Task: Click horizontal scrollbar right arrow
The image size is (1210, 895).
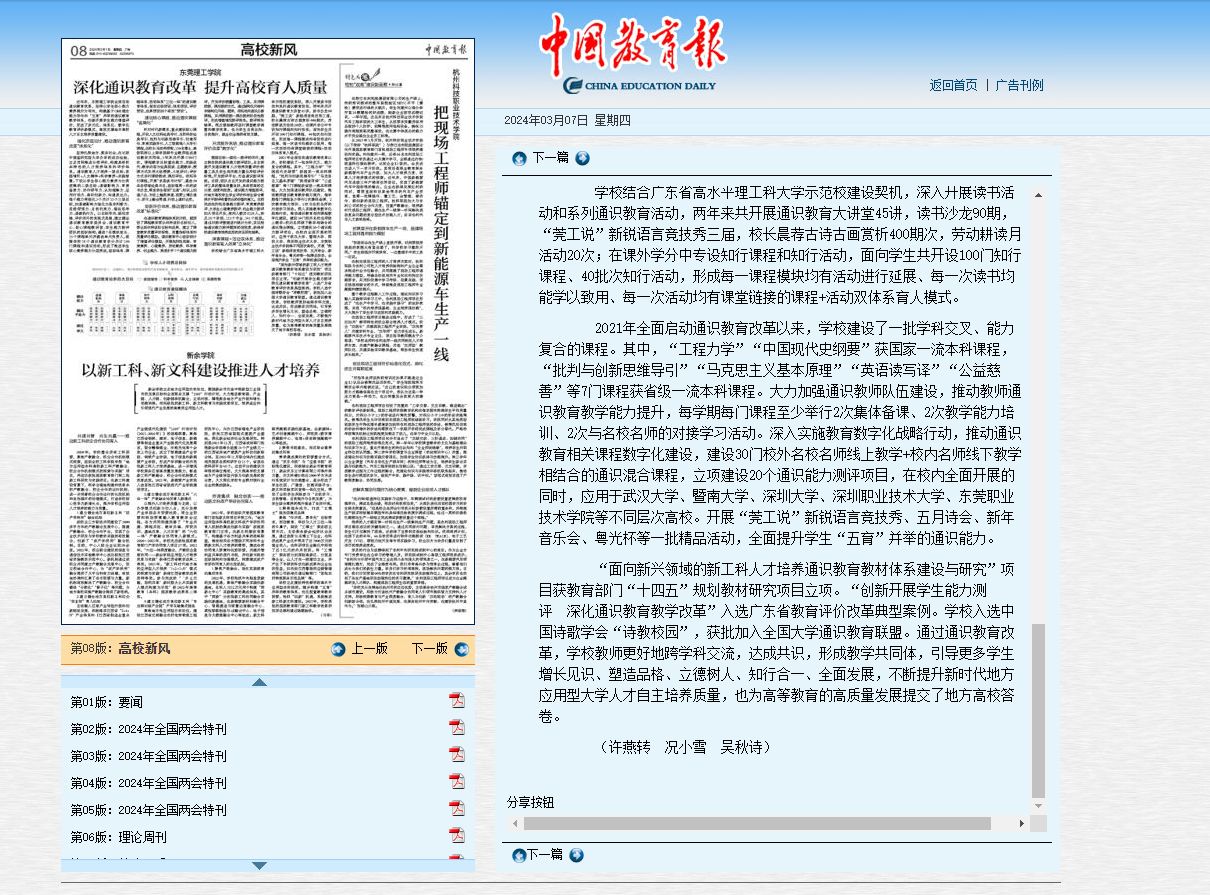Action: [x=1021, y=823]
